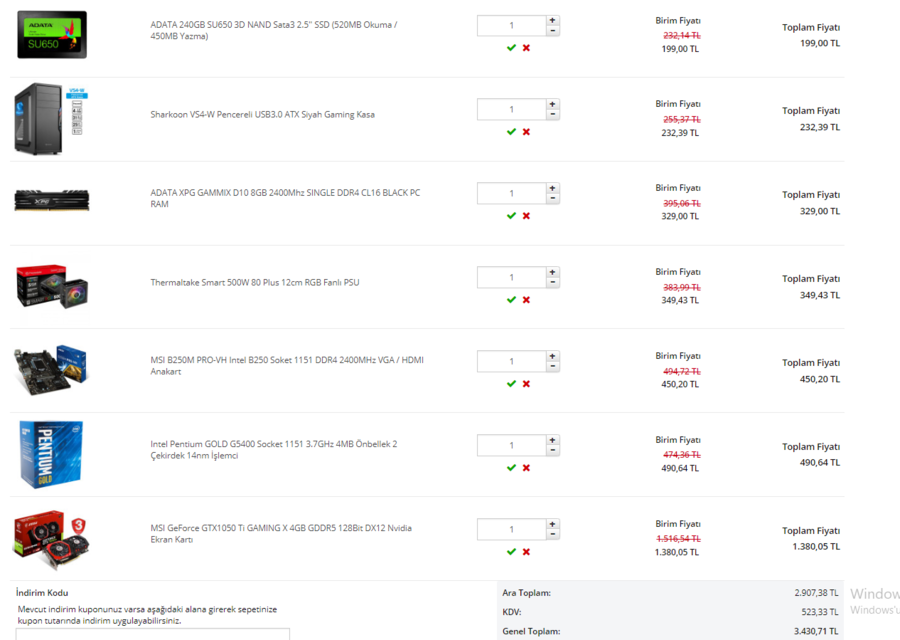Decrease quantity of Sharkoon VS4-W case
The width and height of the screenshot is (900, 640).
552,114
